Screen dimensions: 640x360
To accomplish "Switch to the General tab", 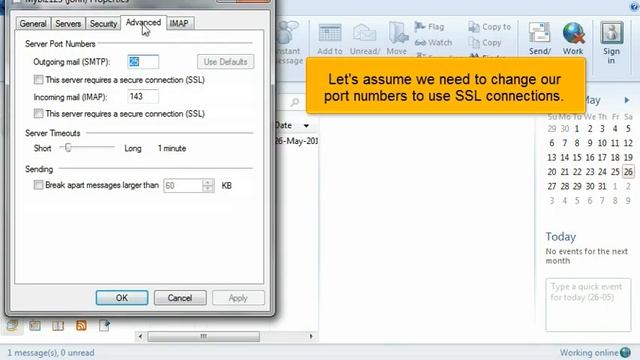I will [33, 24].
